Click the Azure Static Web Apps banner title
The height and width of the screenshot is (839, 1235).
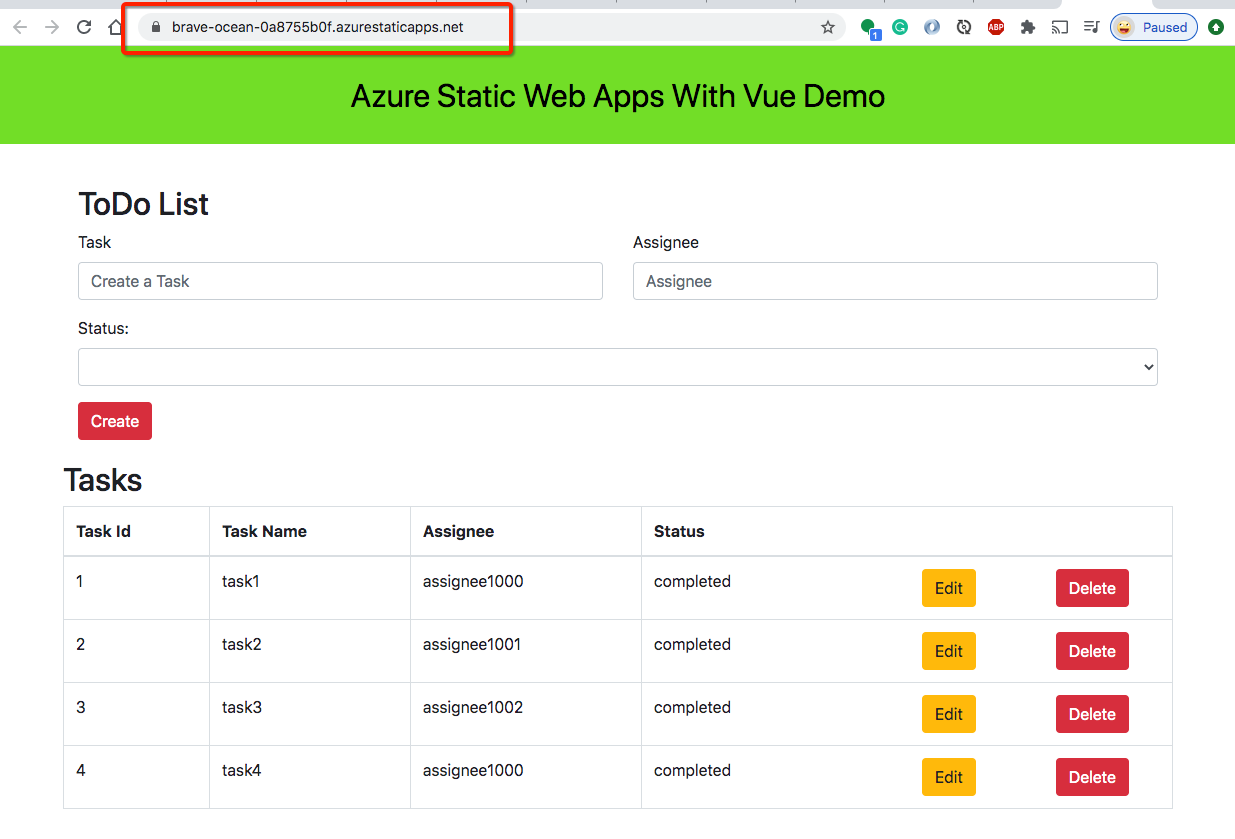tap(618, 96)
